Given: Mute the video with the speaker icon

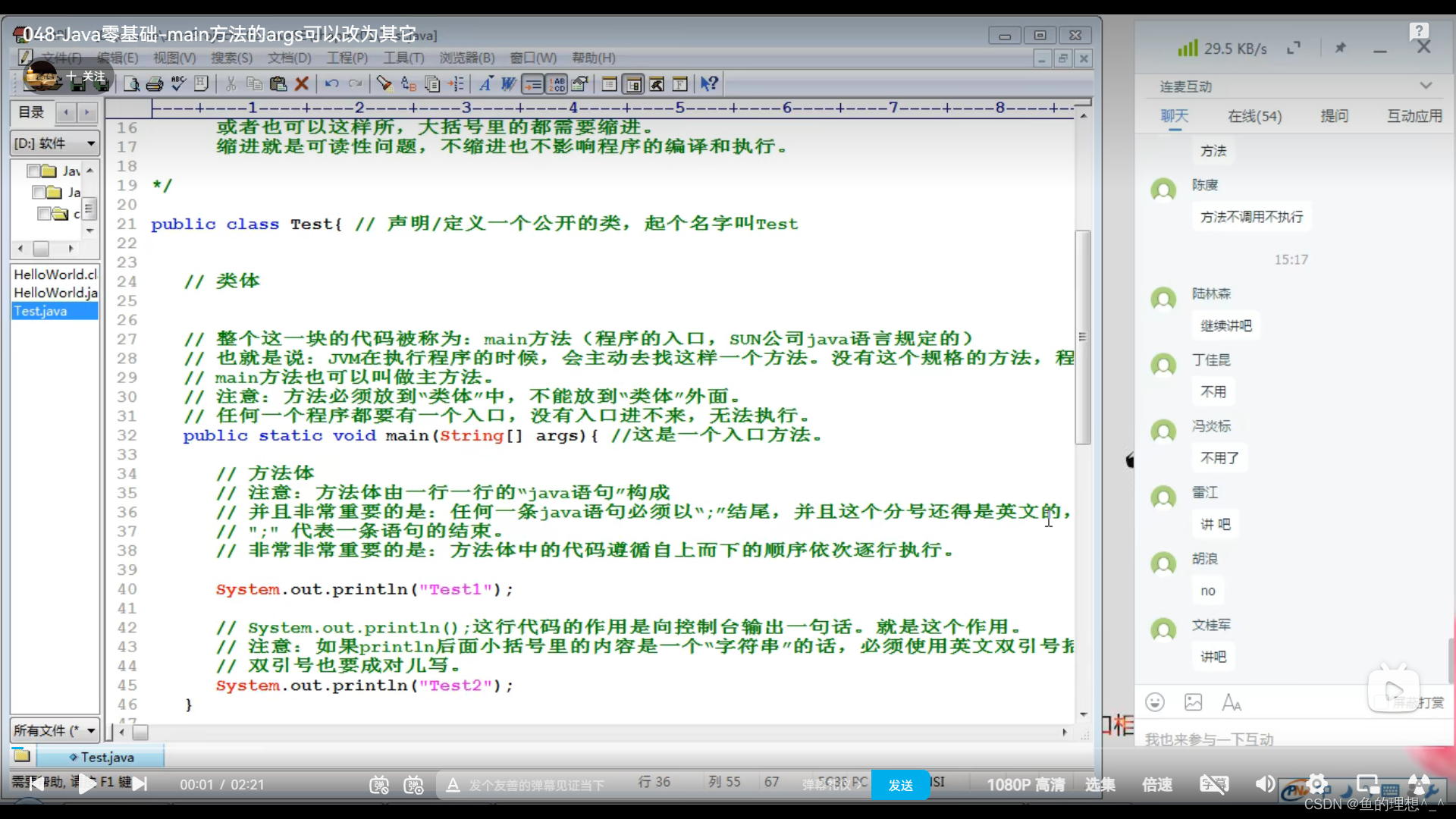Looking at the screenshot, I should 1263,785.
